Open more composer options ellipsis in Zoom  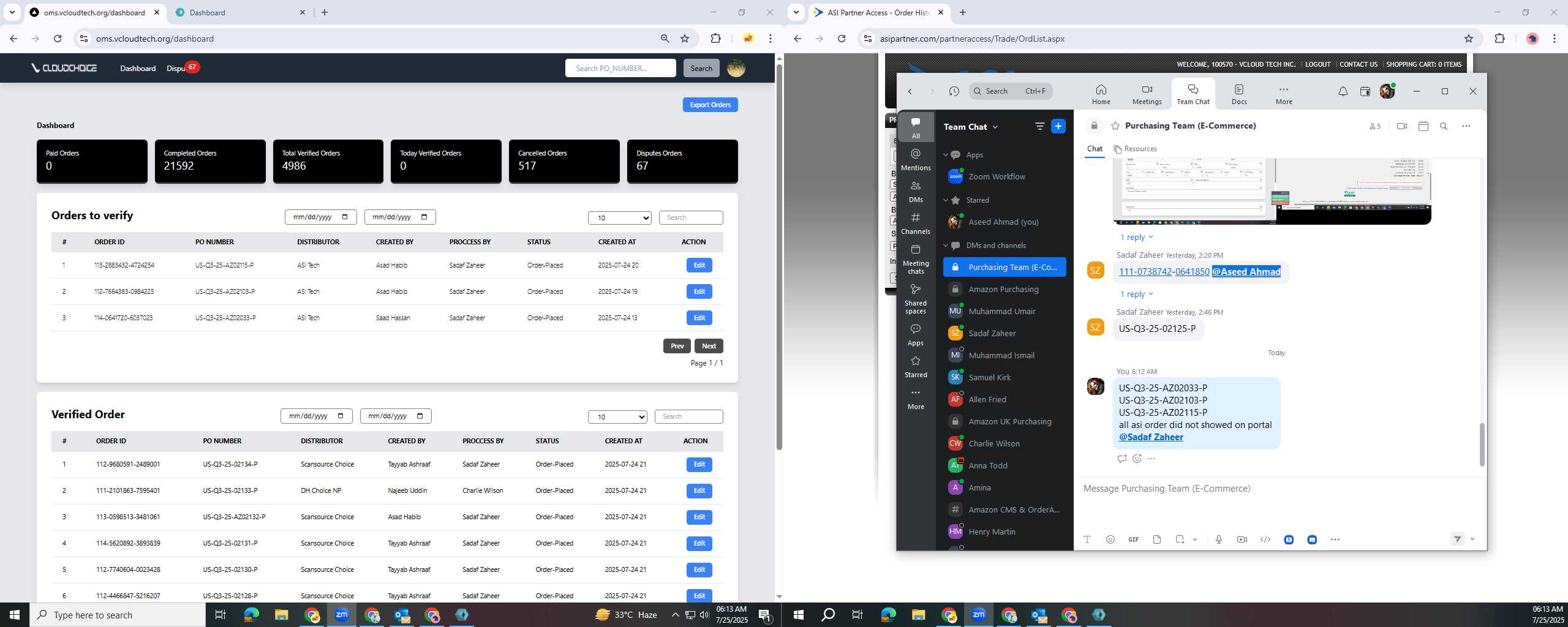[x=1335, y=539]
